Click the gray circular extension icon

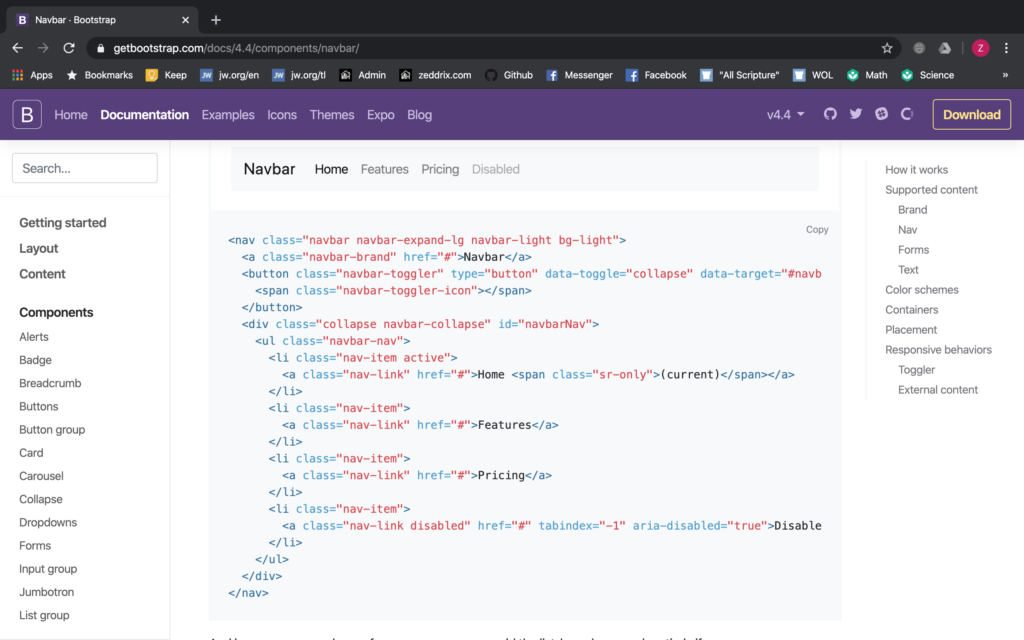pyautogui.click(x=919, y=48)
